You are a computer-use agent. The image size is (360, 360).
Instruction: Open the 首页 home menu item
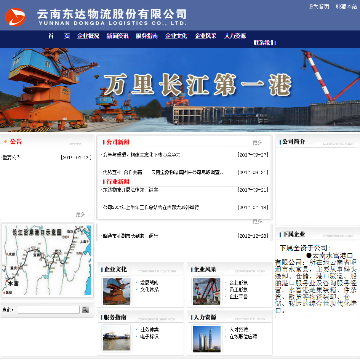pos(59,36)
